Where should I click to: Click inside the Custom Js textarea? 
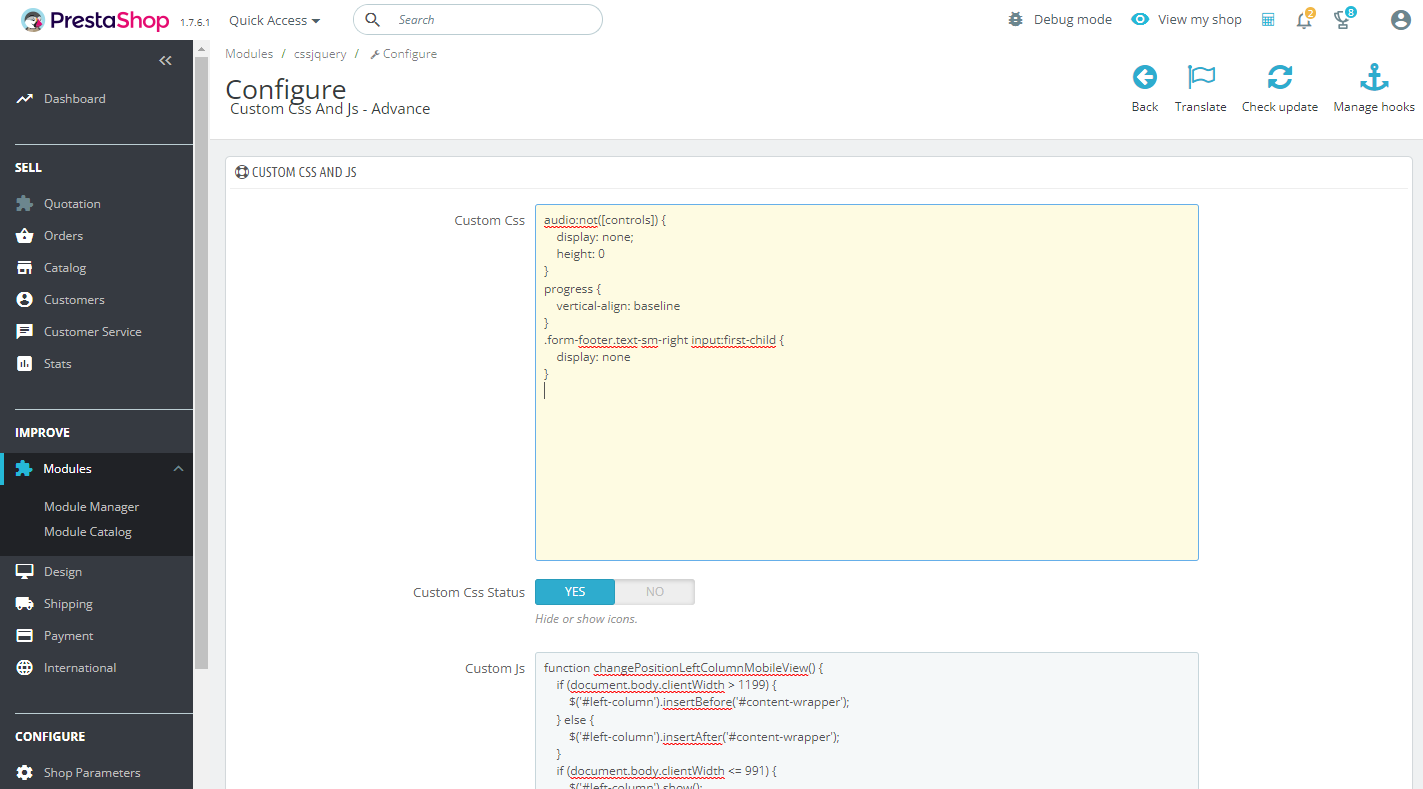click(866, 721)
